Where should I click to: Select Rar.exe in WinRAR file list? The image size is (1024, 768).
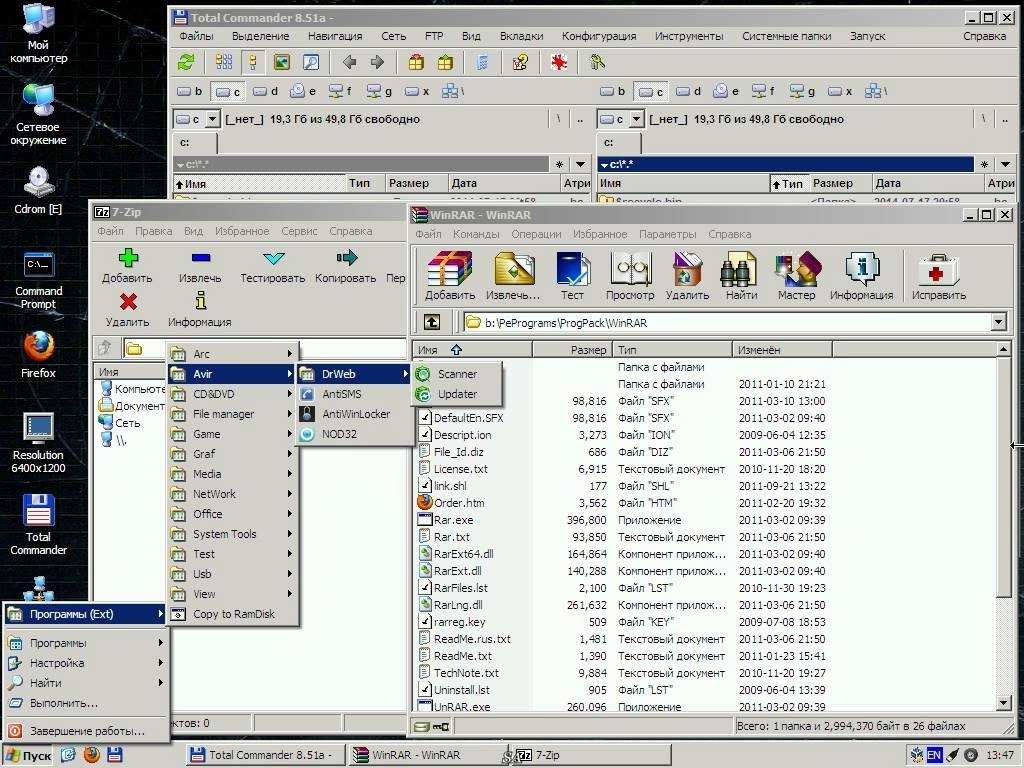[454, 520]
